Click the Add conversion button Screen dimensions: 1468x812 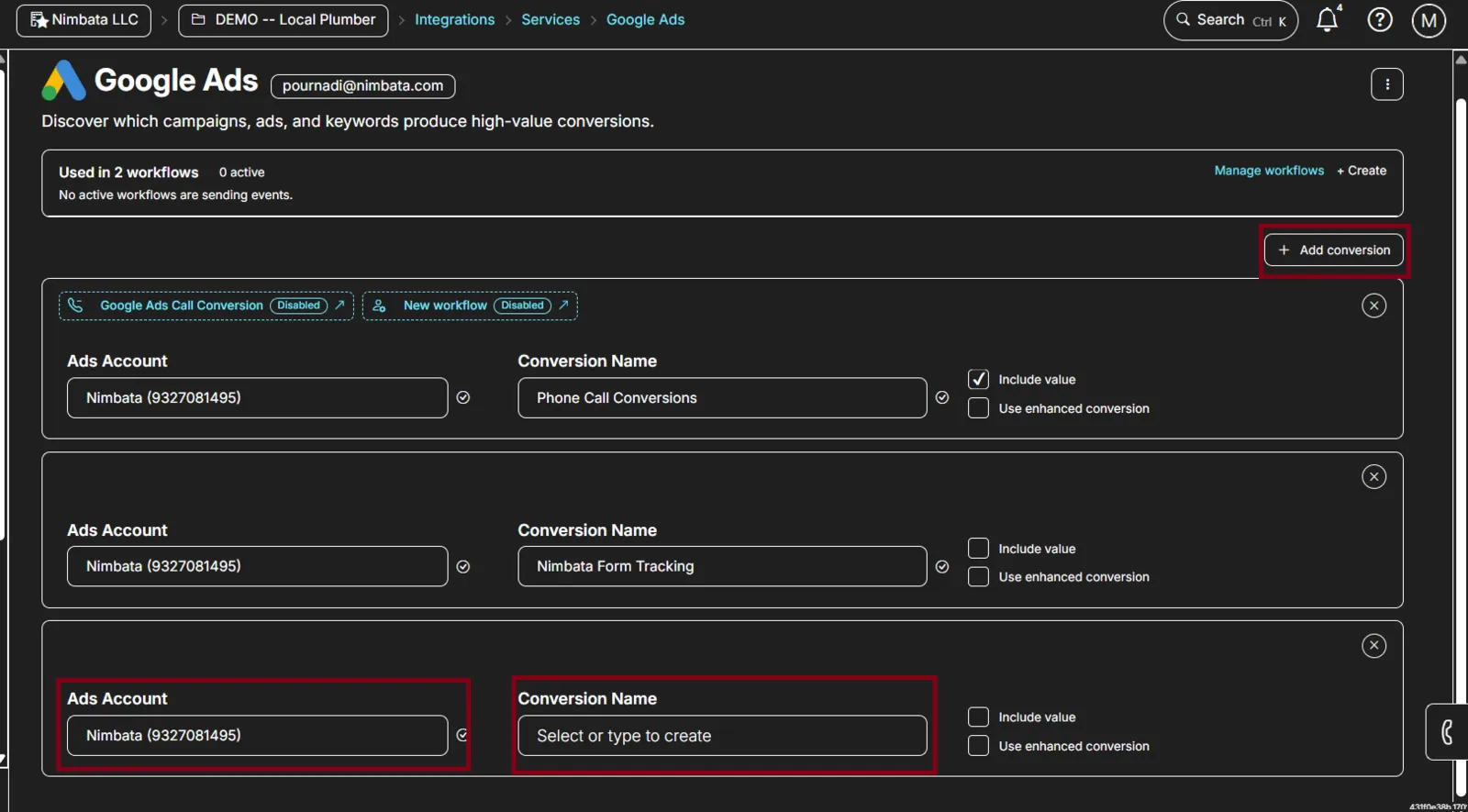(x=1334, y=250)
